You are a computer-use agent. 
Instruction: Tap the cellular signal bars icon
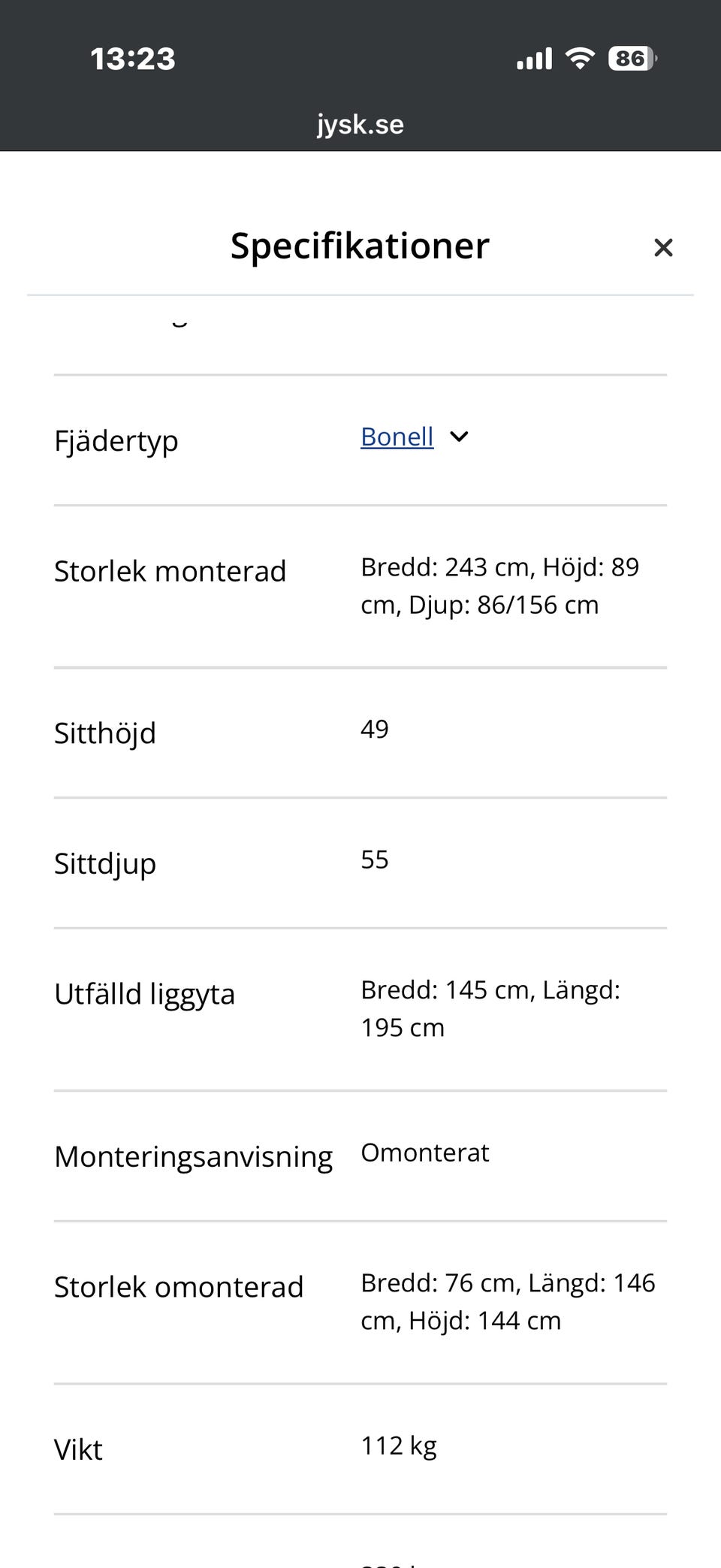point(534,58)
